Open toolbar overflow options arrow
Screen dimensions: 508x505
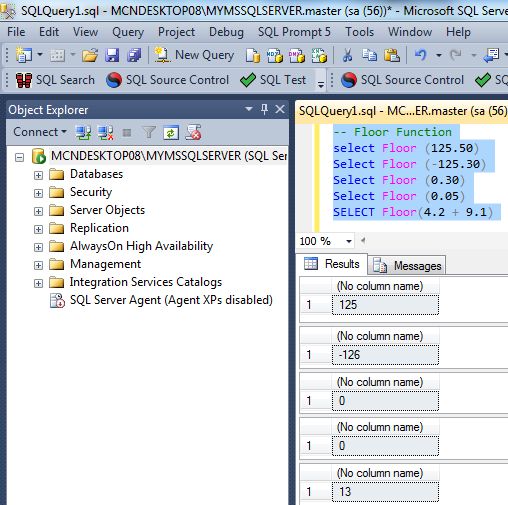tap(321, 84)
